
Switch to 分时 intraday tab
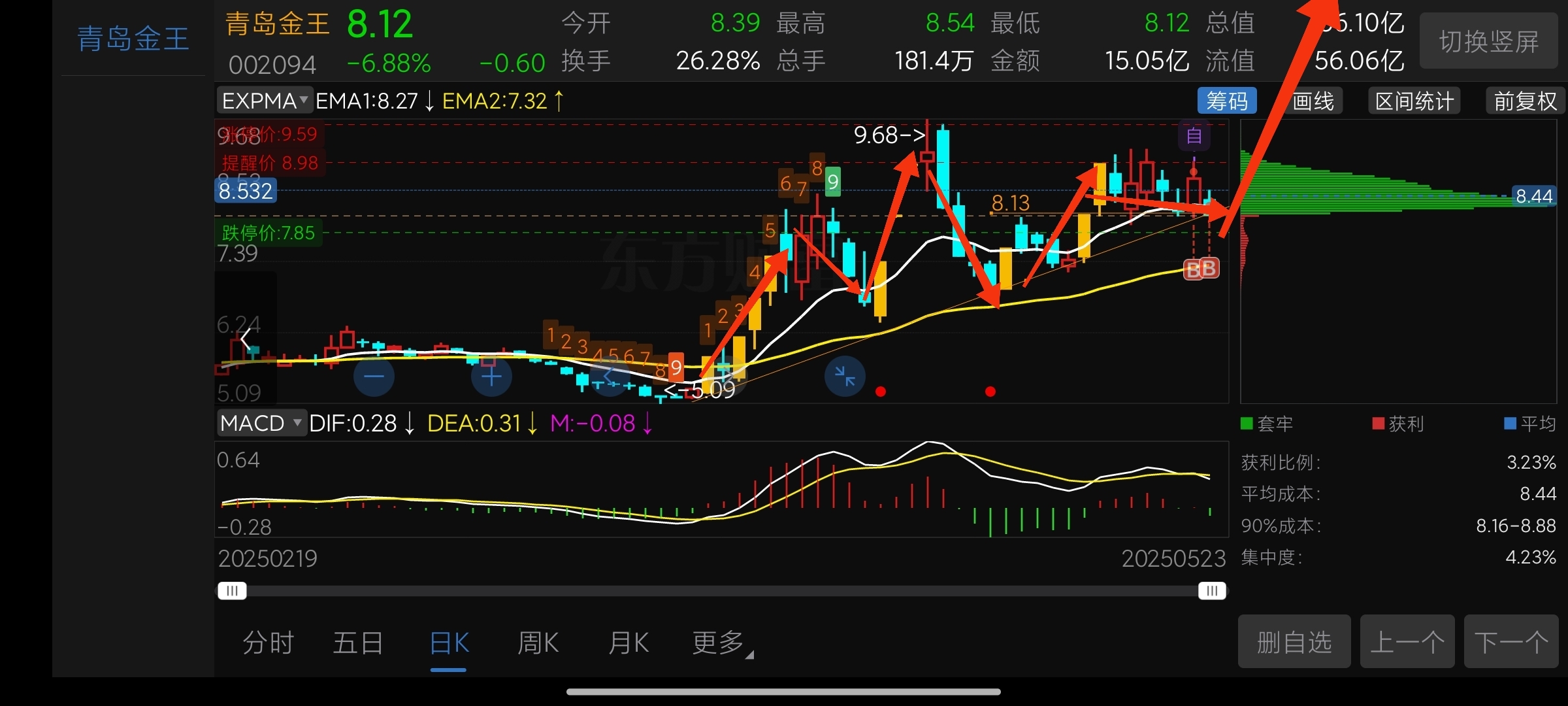pyautogui.click(x=268, y=643)
